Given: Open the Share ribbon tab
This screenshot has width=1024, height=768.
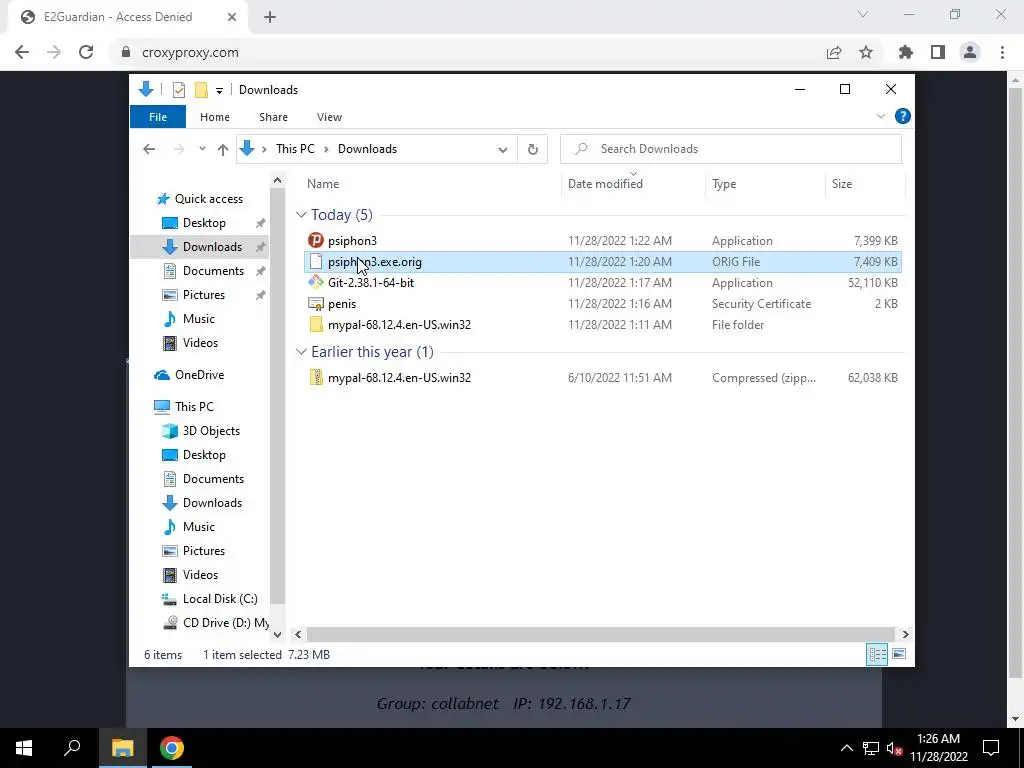Looking at the screenshot, I should pyautogui.click(x=273, y=117).
